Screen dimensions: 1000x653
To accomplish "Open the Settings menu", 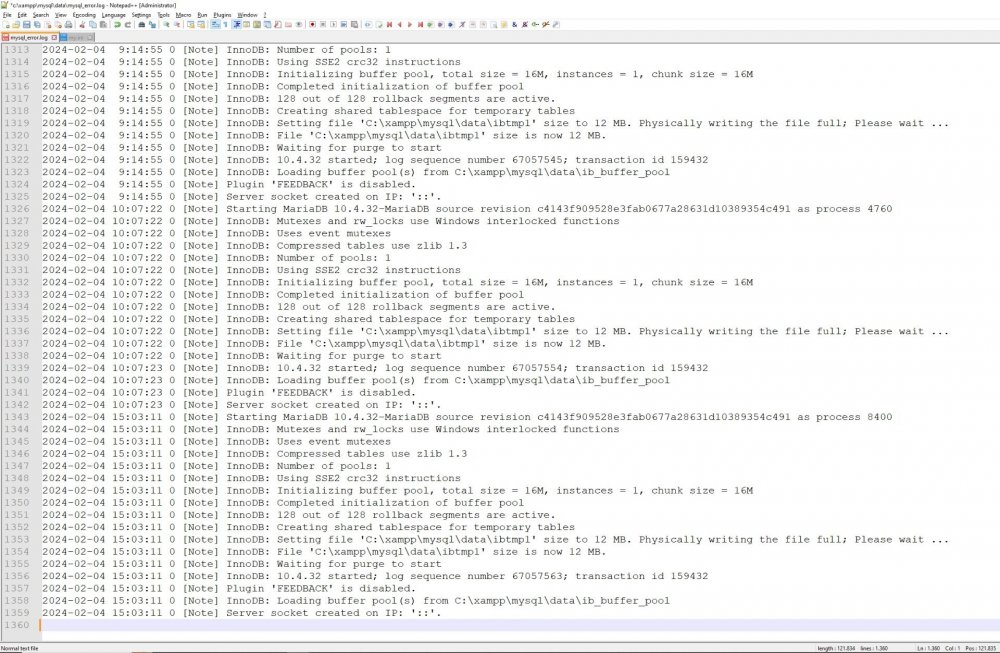I will pos(139,16).
